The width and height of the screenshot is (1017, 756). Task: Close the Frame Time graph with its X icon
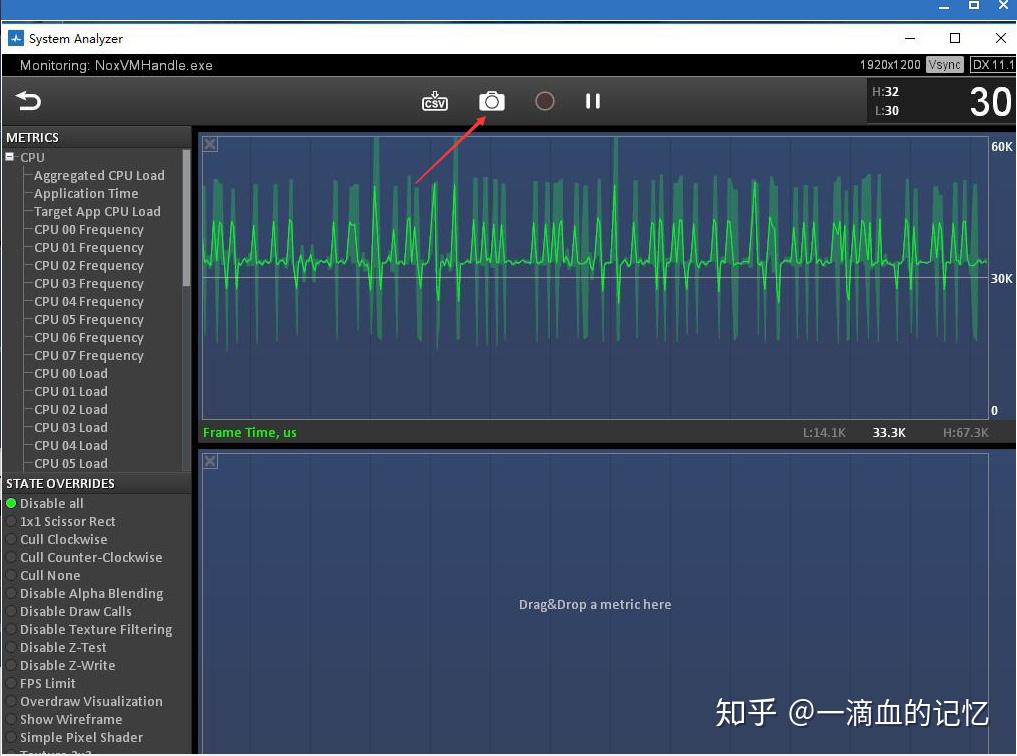[209, 144]
